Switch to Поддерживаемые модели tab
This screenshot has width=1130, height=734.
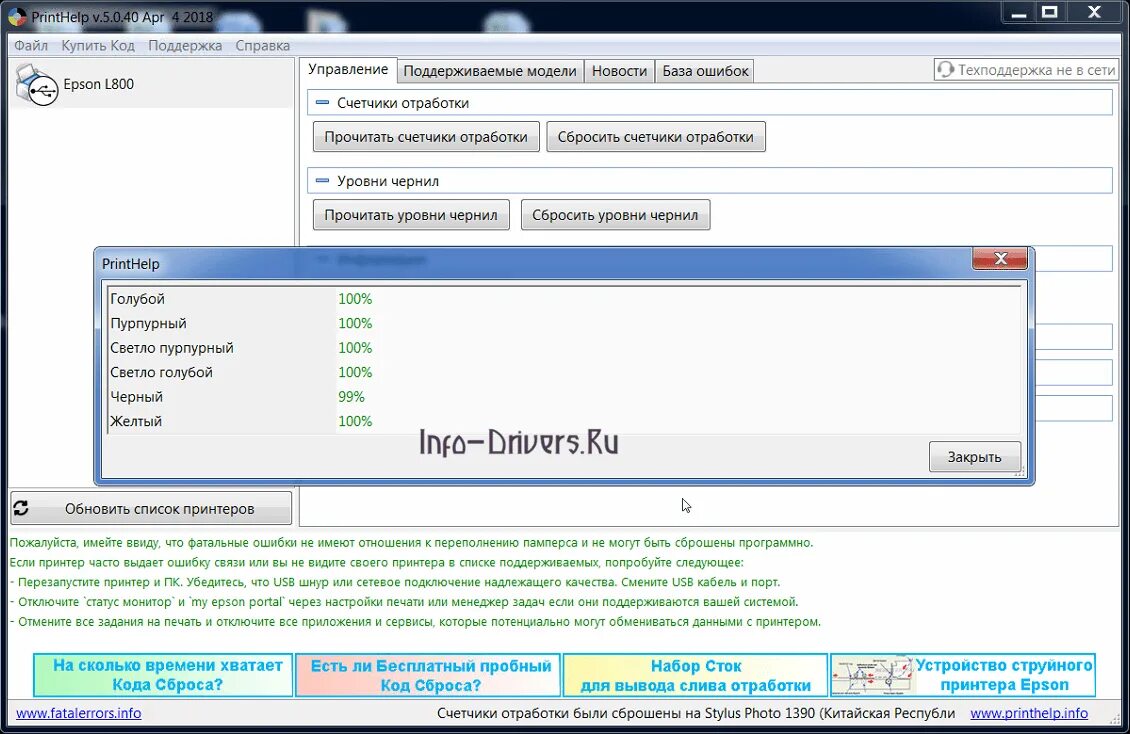coord(490,71)
